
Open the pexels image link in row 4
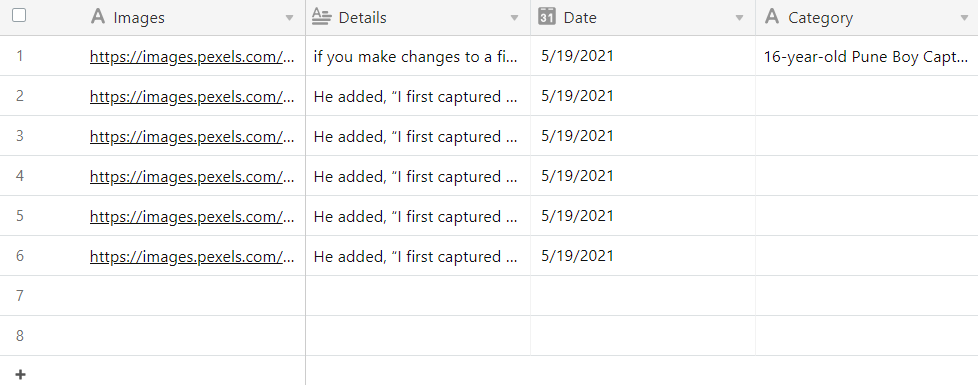[192, 177]
